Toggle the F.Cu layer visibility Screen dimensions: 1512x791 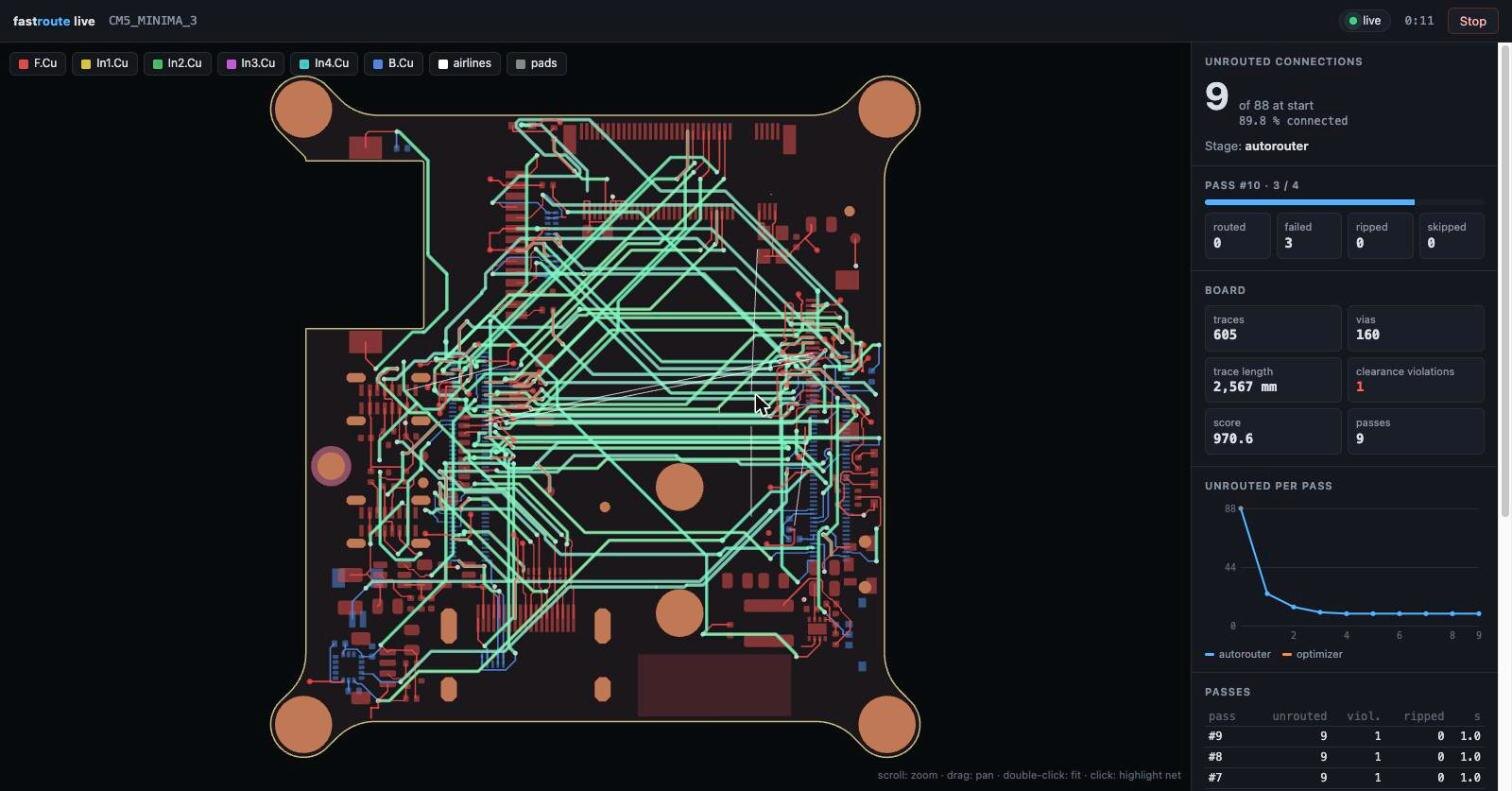[x=38, y=63]
